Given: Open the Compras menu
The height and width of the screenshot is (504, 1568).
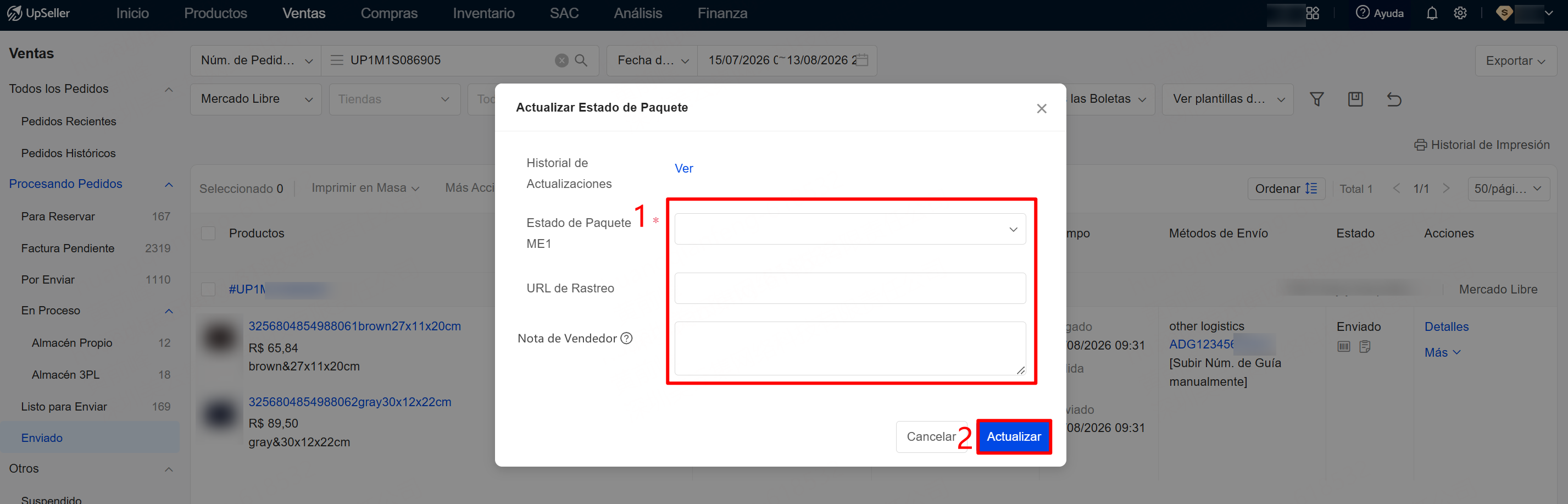Looking at the screenshot, I should [389, 13].
